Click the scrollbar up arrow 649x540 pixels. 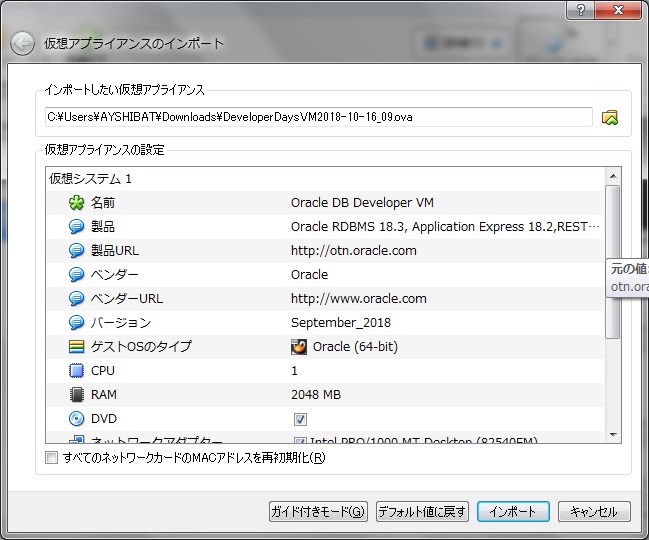tap(613, 176)
